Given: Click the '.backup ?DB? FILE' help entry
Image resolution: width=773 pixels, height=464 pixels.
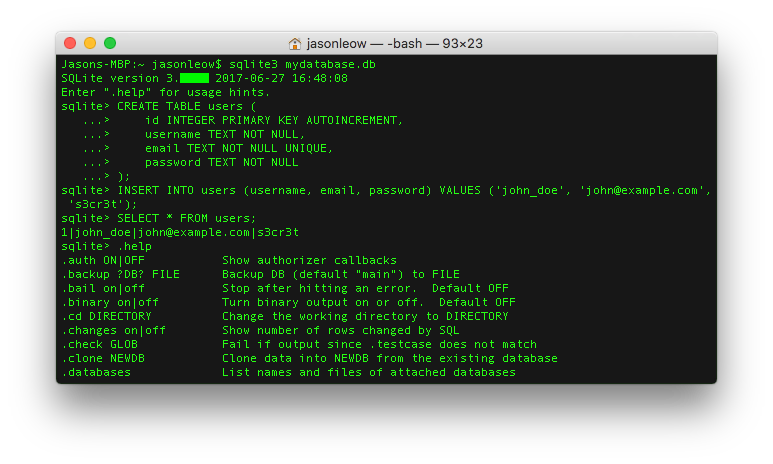Looking at the screenshot, I should 120,274.
